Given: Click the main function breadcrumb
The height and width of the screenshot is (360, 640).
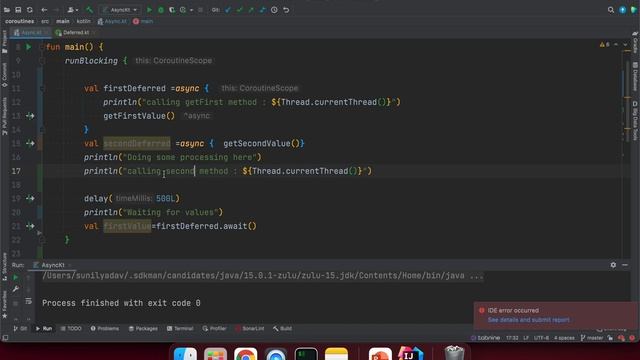Looking at the screenshot, I should (x=143, y=21).
